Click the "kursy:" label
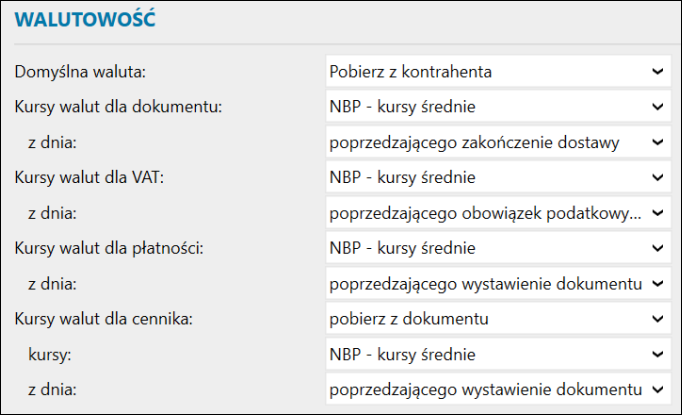This screenshot has height=415, width=682. click(x=49, y=354)
